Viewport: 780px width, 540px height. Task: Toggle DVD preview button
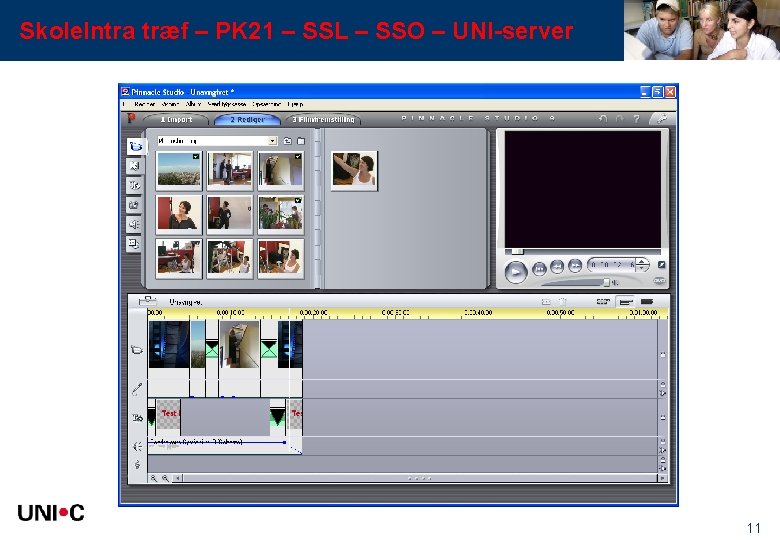[x=659, y=281]
